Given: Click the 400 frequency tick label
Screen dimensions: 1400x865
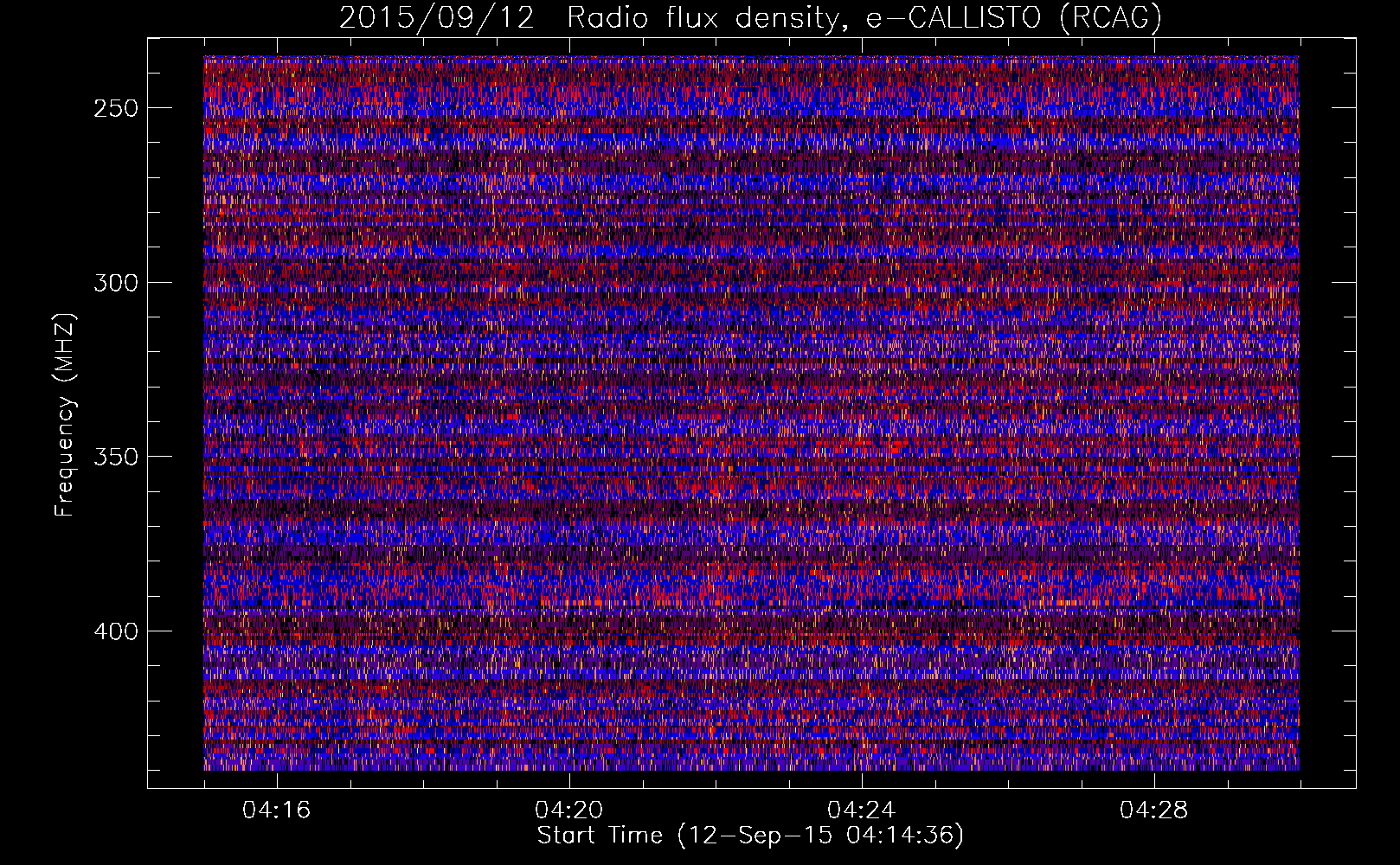Looking at the screenshot, I should click(116, 631).
